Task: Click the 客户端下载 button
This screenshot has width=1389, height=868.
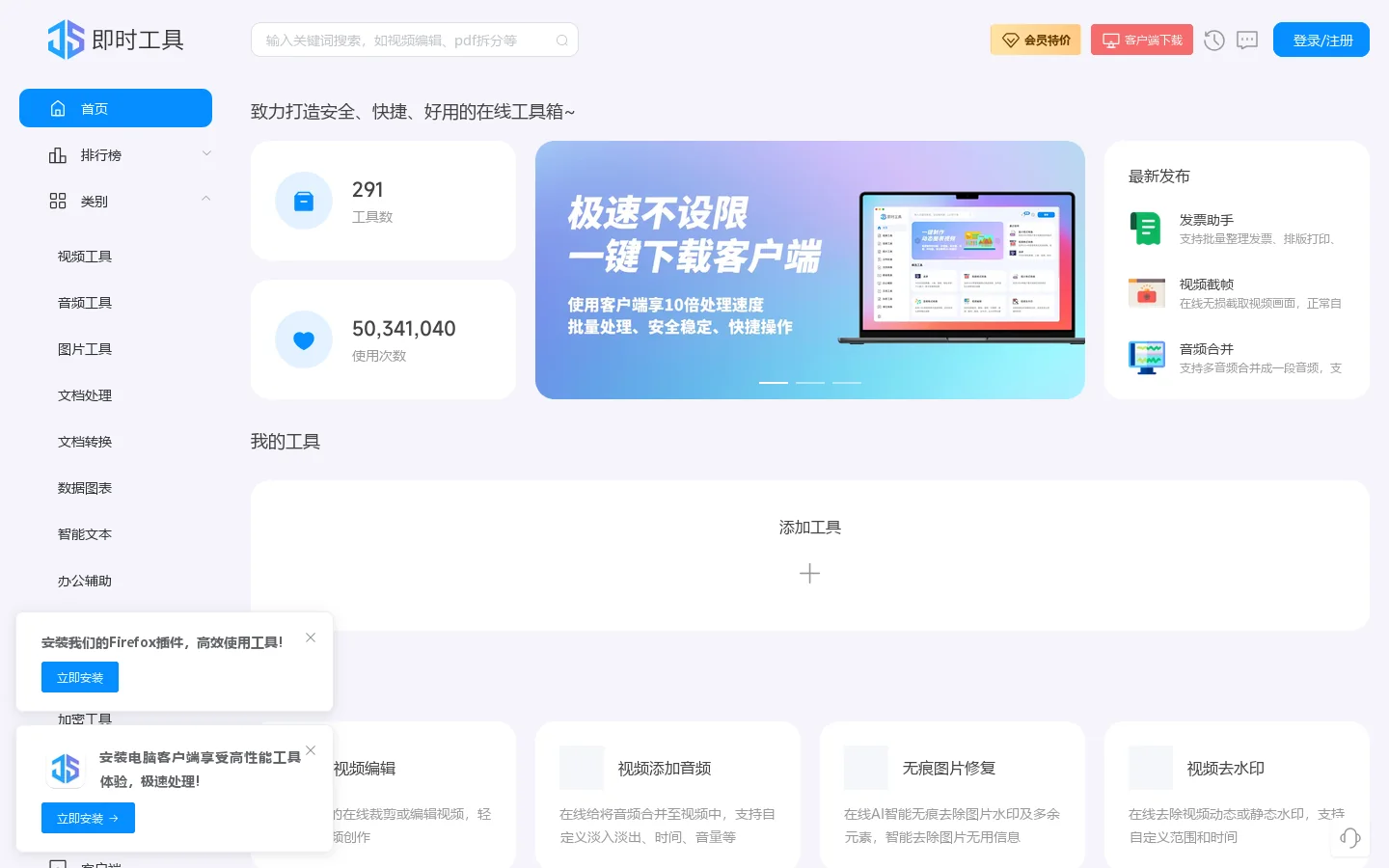Action: point(1142,40)
